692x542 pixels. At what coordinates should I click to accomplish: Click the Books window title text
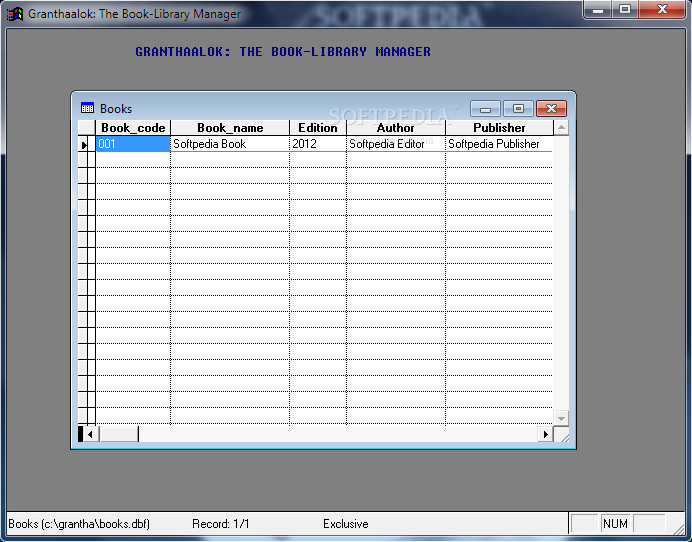(x=116, y=109)
